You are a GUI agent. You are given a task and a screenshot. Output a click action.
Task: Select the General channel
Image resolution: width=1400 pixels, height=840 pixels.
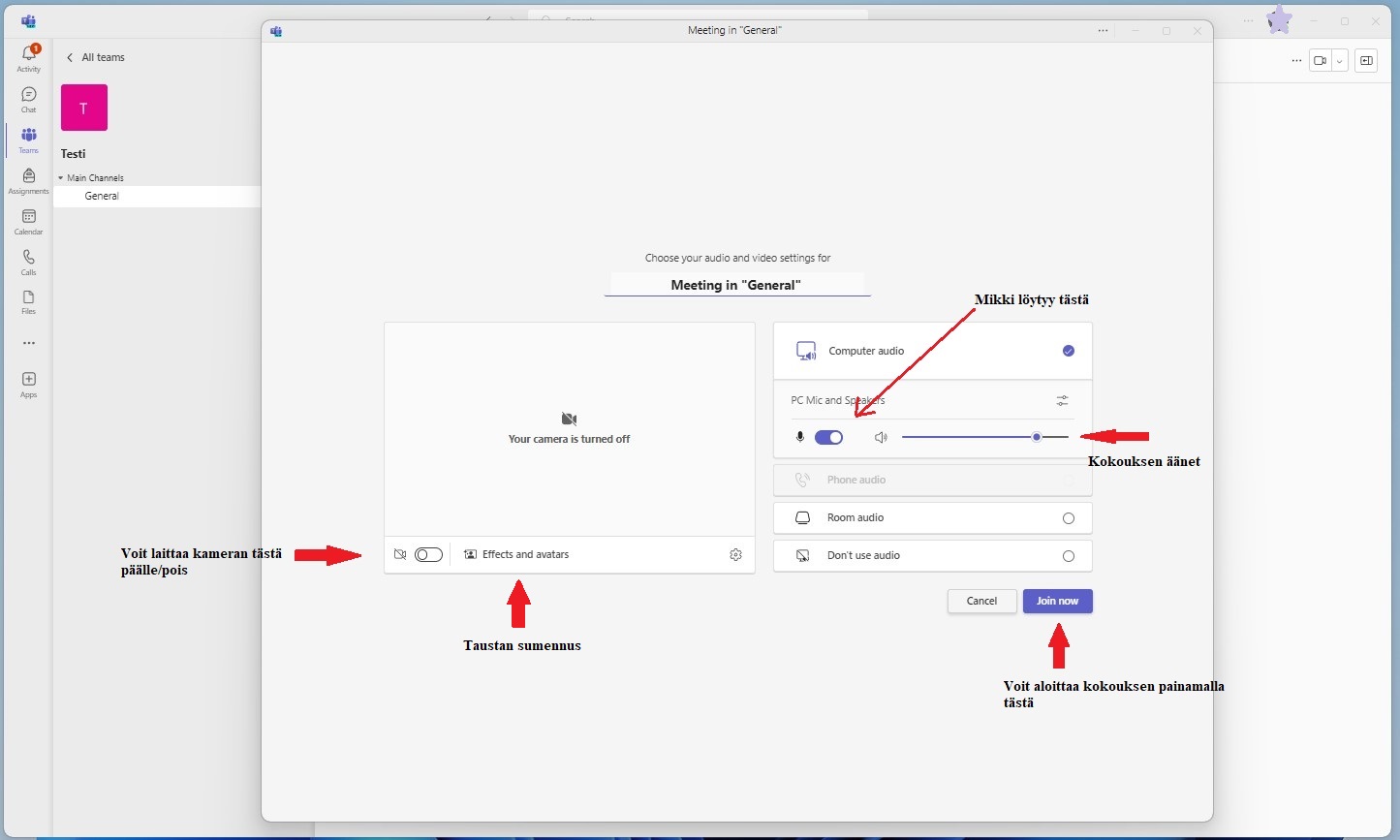click(102, 196)
